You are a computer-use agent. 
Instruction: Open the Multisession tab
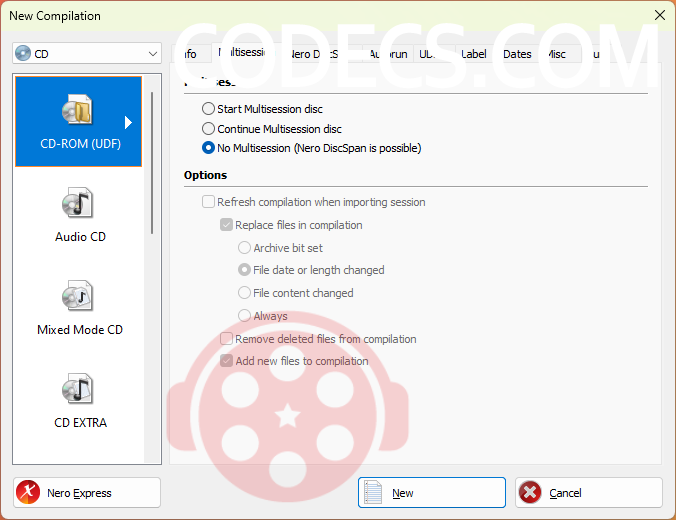pos(244,53)
